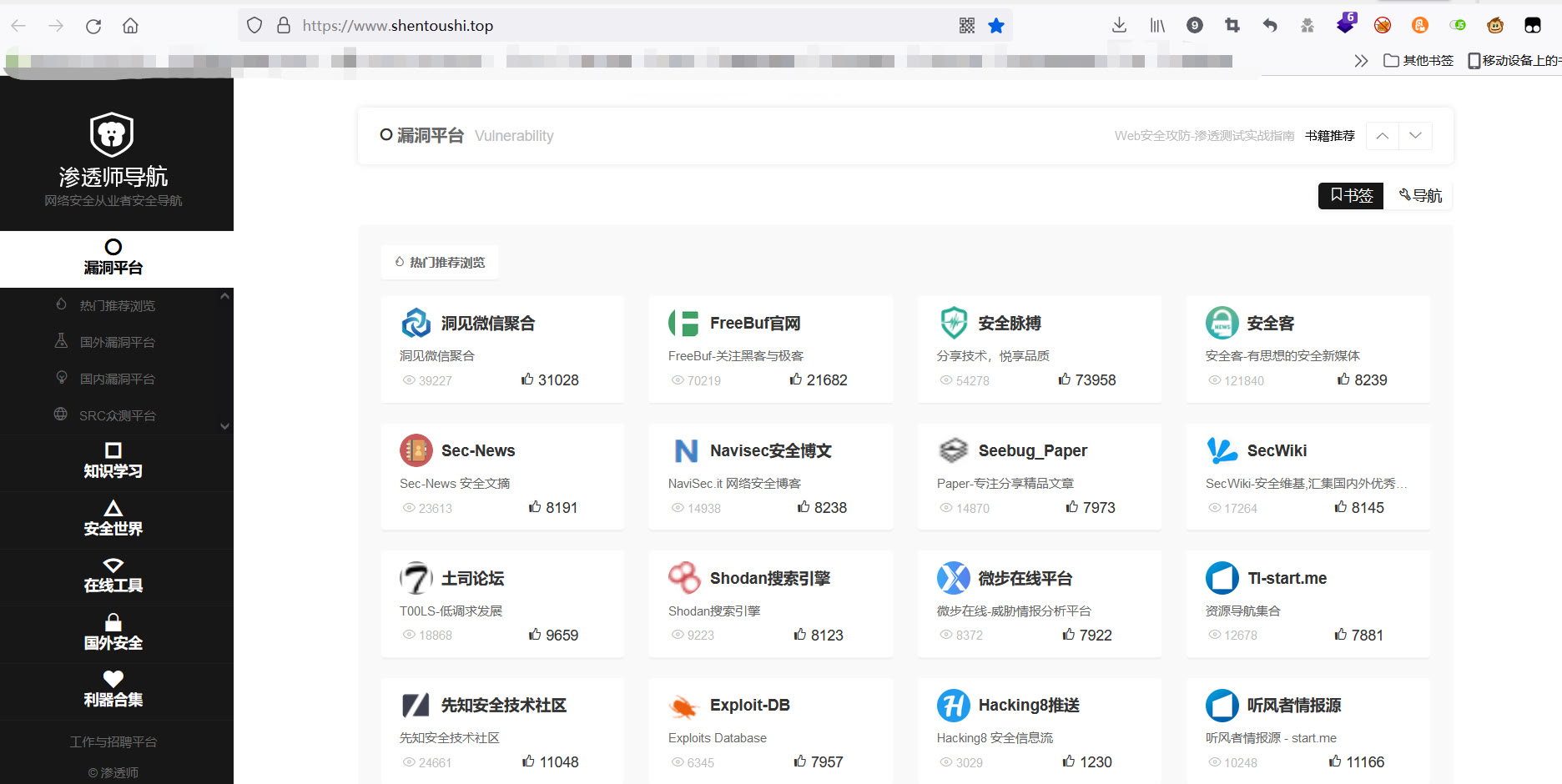Open the QR code icon in address bar
1562x784 pixels.
[x=967, y=26]
